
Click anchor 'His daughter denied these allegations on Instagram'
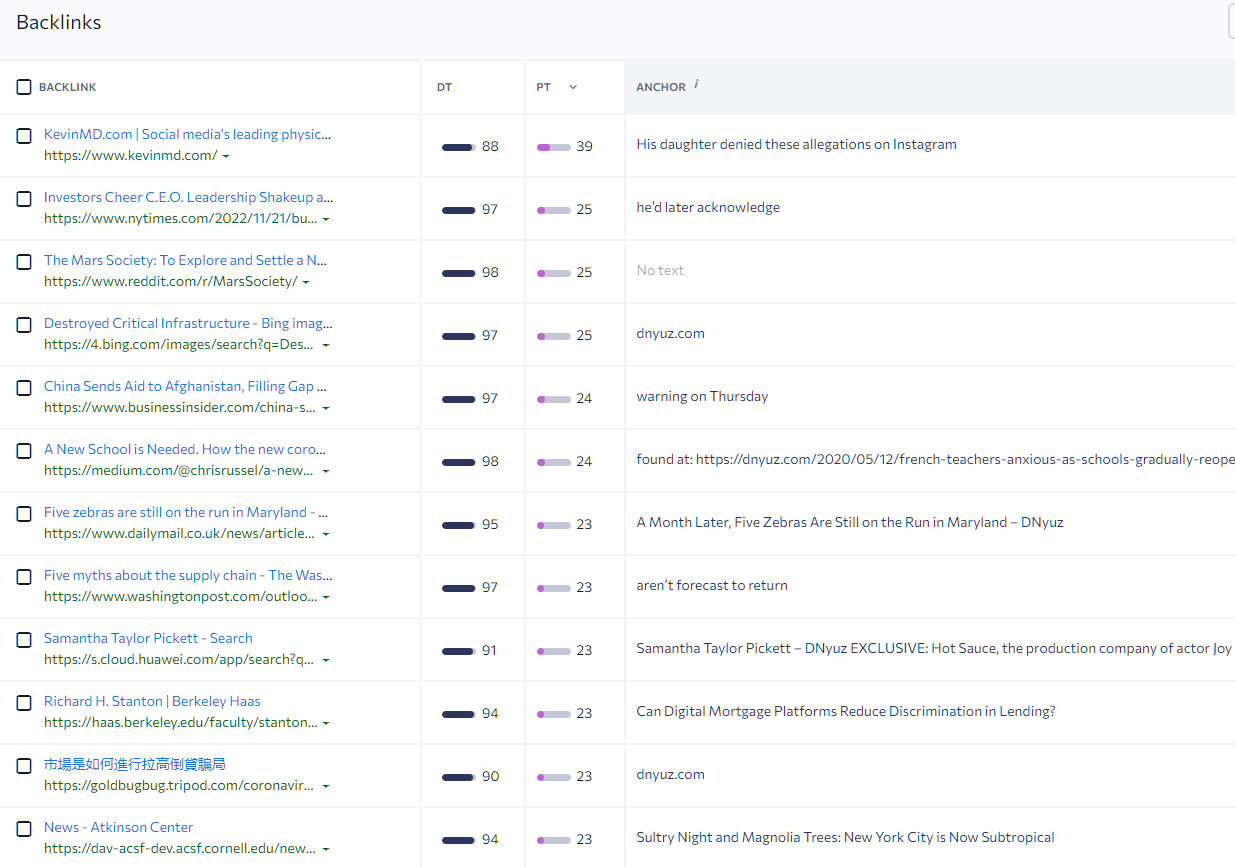click(x=796, y=144)
